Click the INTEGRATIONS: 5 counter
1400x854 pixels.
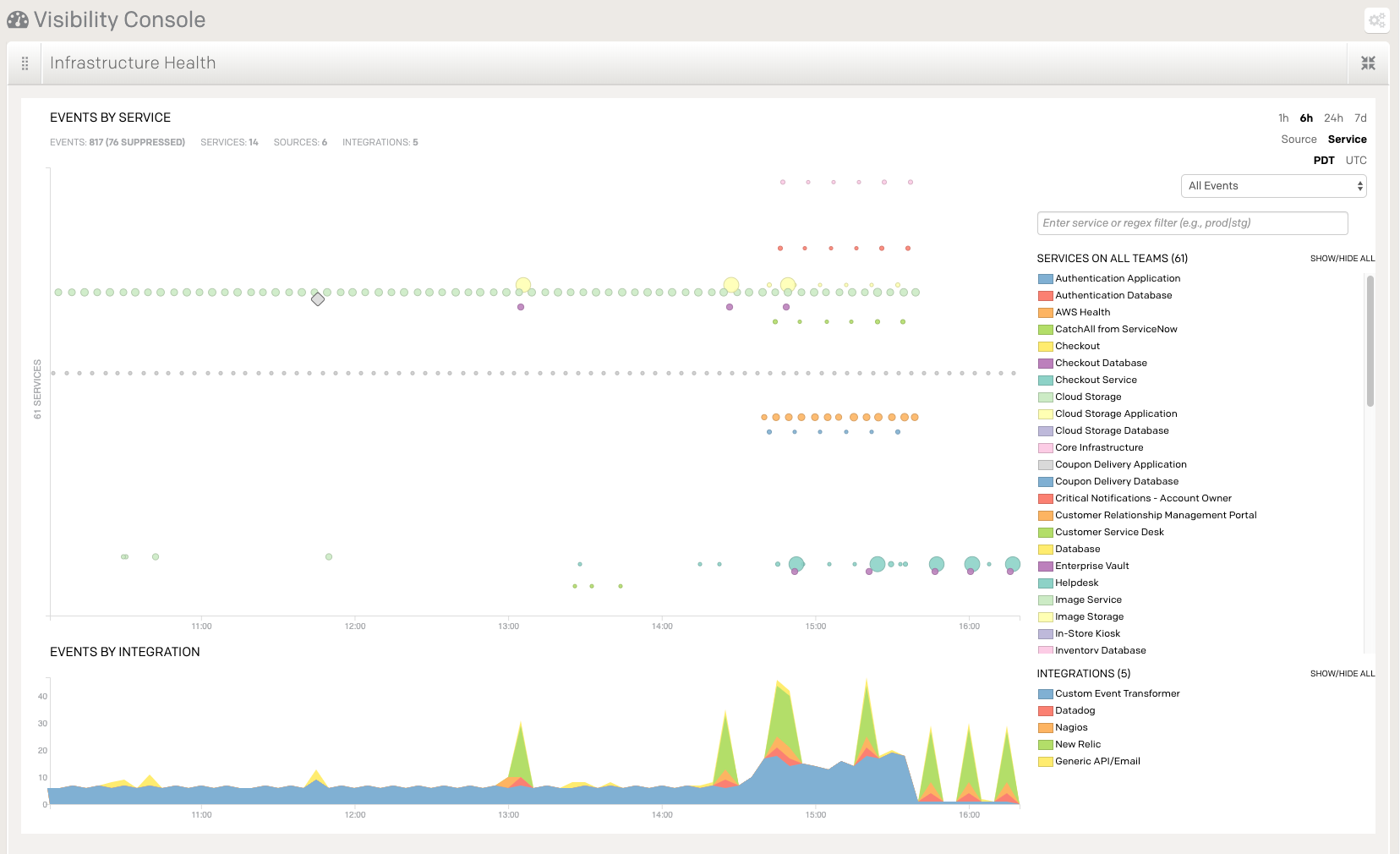[x=380, y=142]
